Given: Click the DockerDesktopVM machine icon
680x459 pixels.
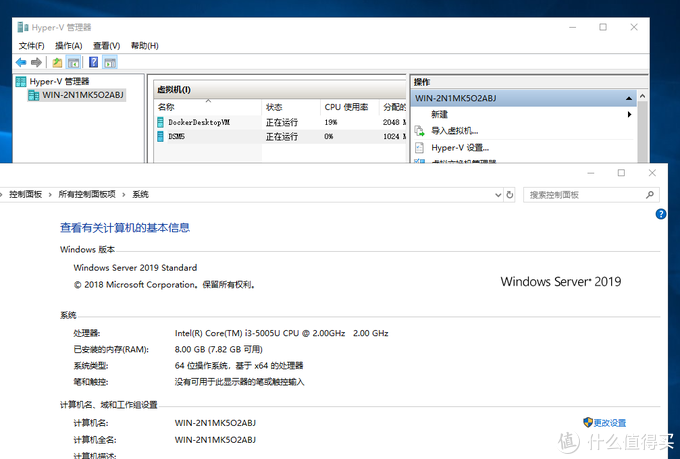Looking at the screenshot, I should [160, 122].
